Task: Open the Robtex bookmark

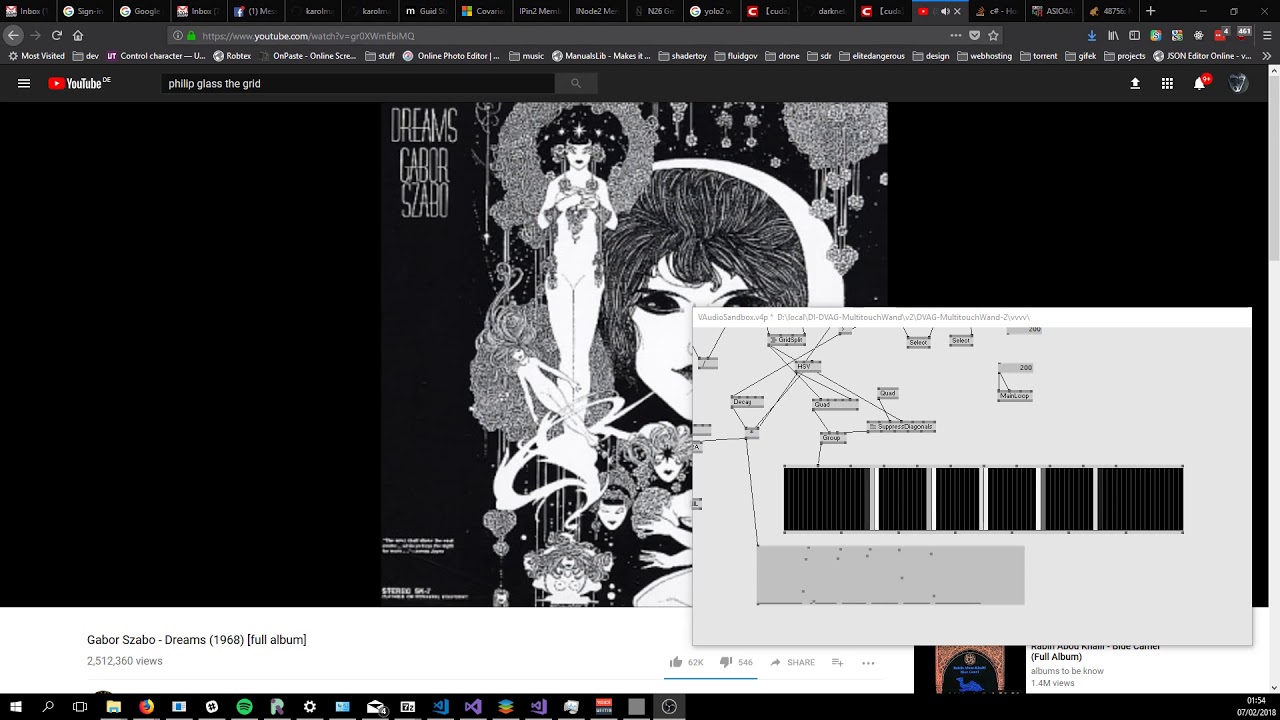Action: [x=232, y=56]
